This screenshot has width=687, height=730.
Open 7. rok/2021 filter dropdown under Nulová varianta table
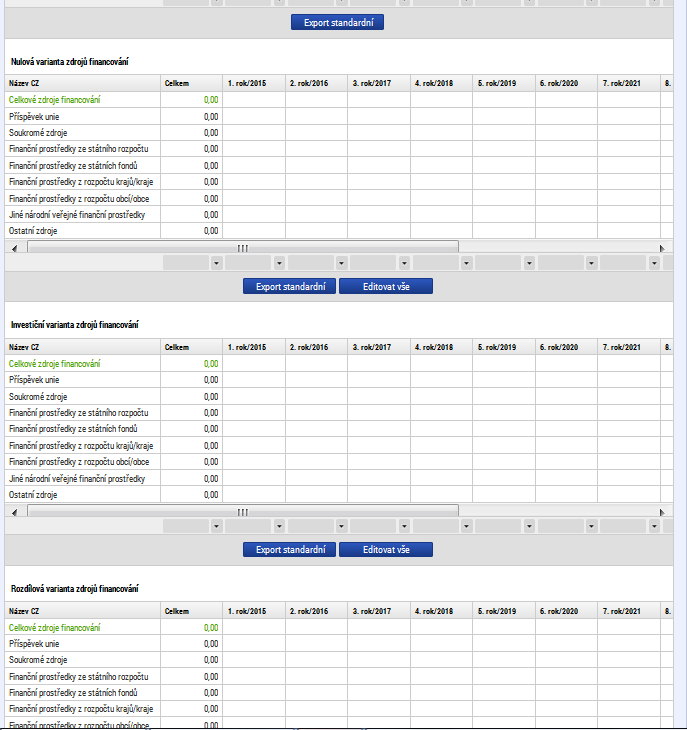click(654, 263)
